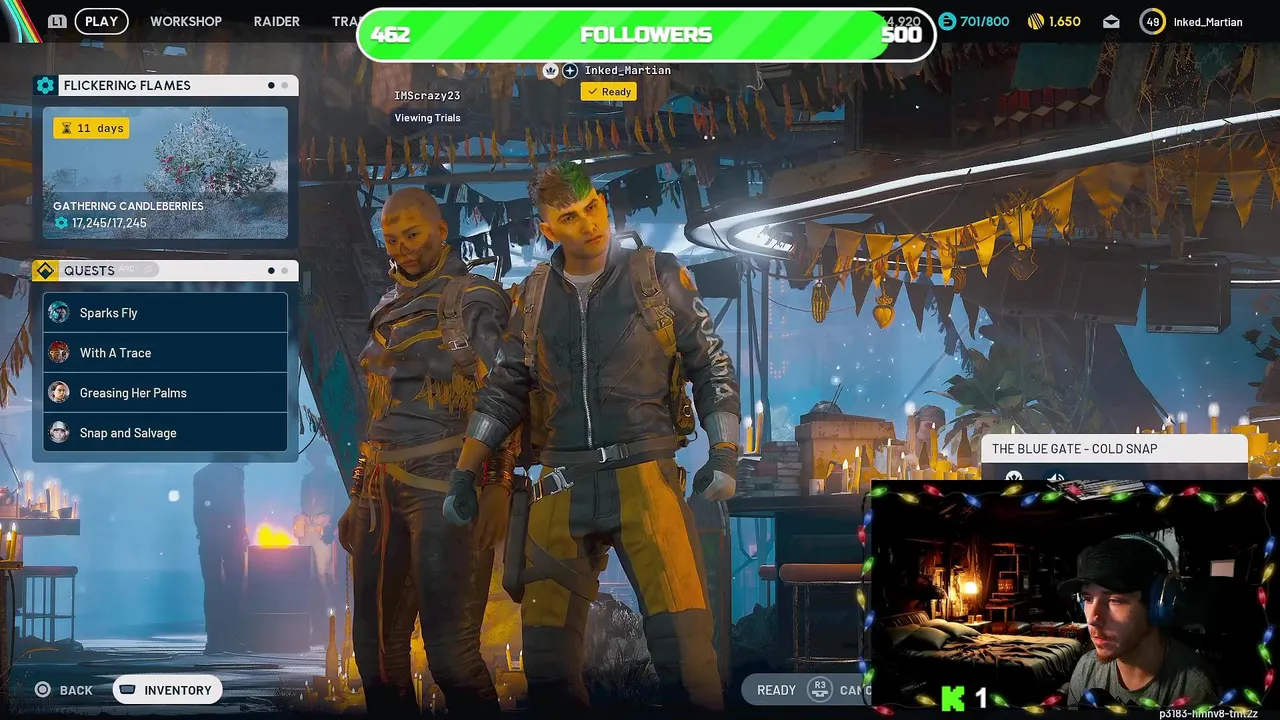The height and width of the screenshot is (720, 1280).
Task: Click the hourglass icon on 11 days
Action: (66, 128)
